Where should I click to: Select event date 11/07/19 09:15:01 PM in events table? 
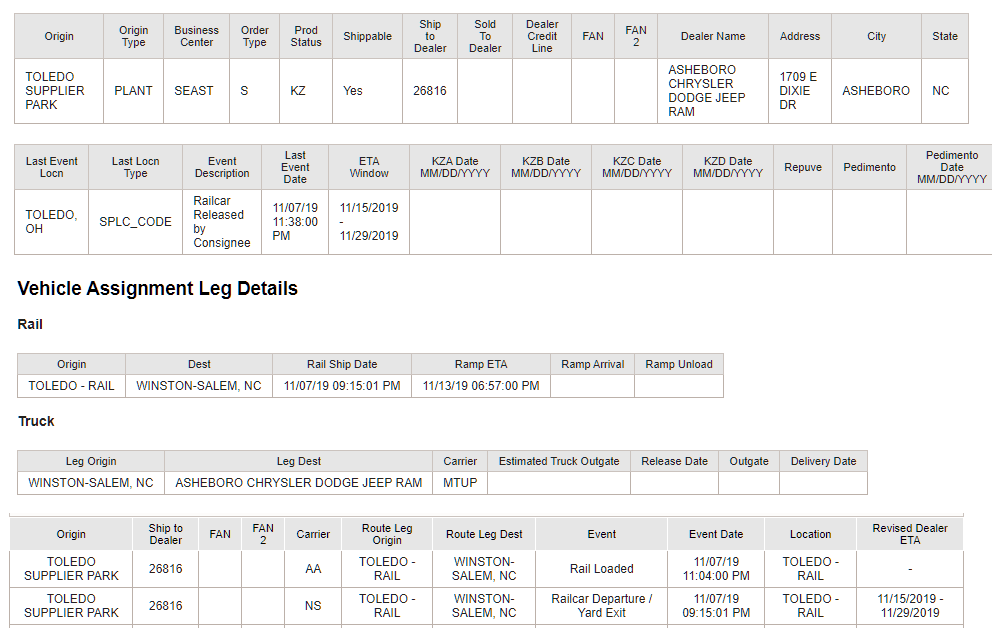point(716,606)
